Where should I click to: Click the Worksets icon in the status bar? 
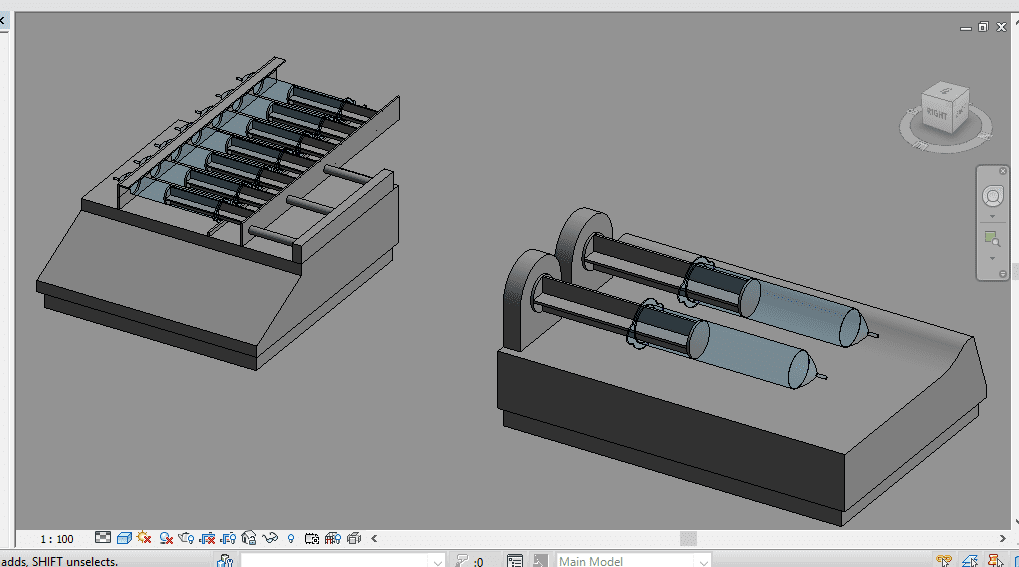pyautogui.click(x=225, y=560)
